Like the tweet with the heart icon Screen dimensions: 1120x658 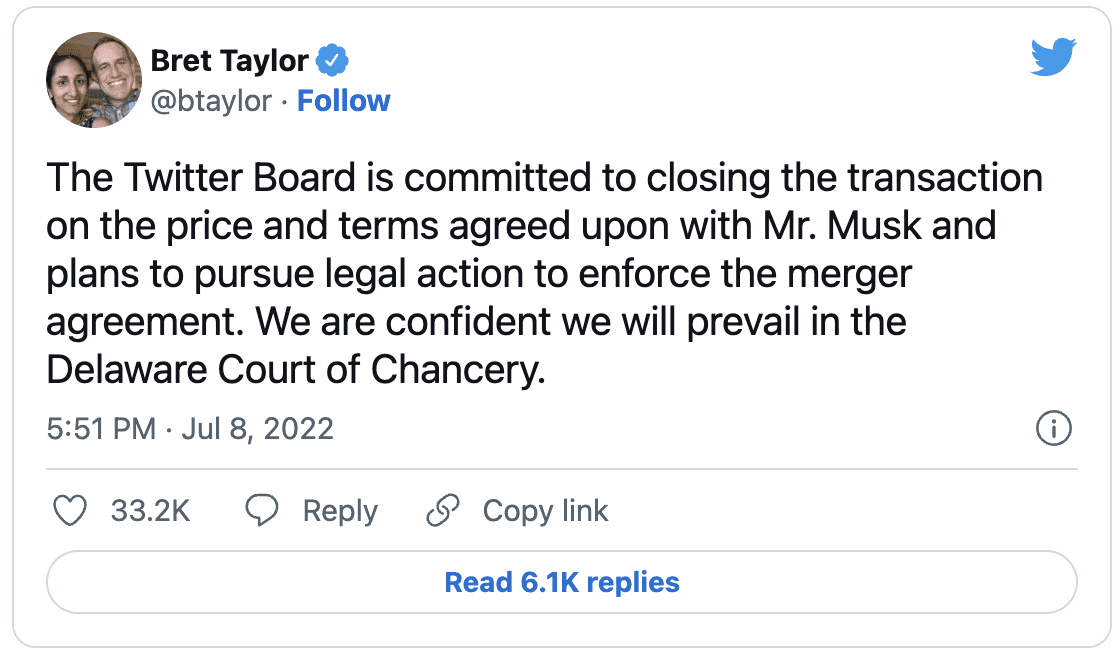(70, 511)
